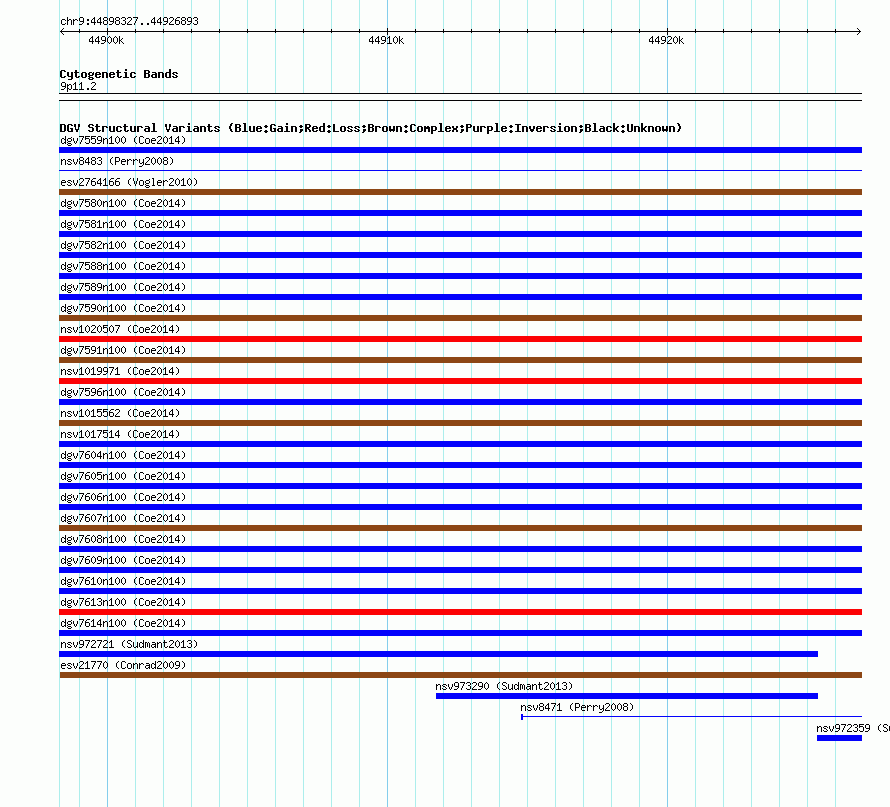Select the 9p11.2 band label
The image size is (890, 807).
pos(78,86)
